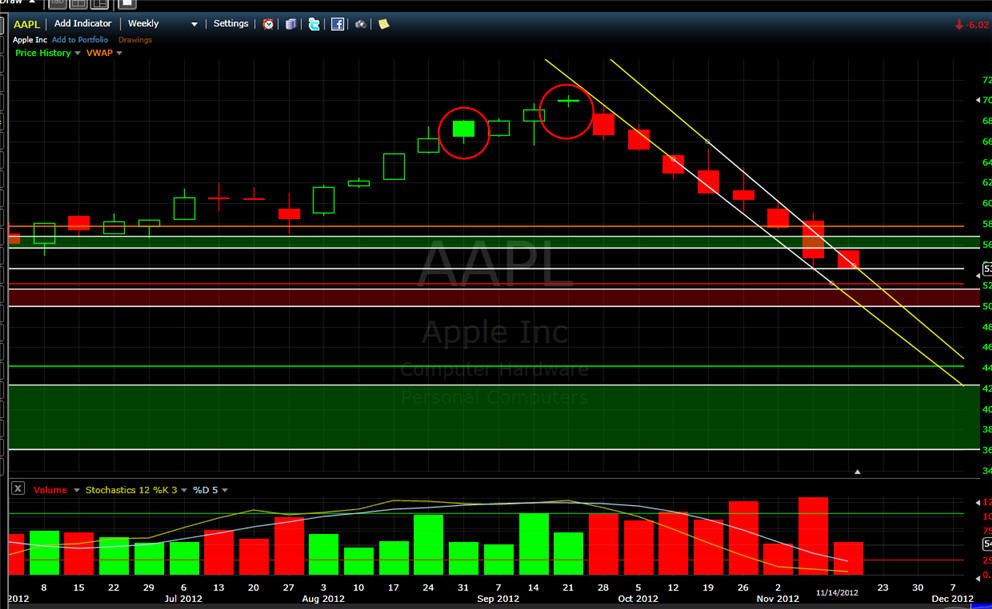This screenshot has height=609, width=992.
Task: Click the price scale arrow near 70
Action: pos(978,100)
